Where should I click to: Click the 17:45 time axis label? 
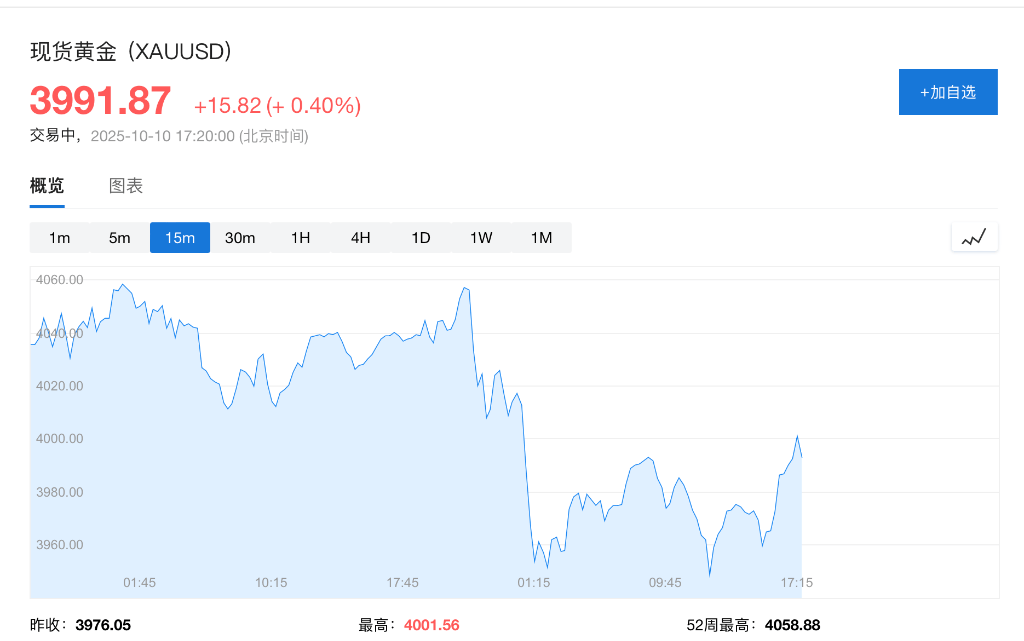pos(402,582)
